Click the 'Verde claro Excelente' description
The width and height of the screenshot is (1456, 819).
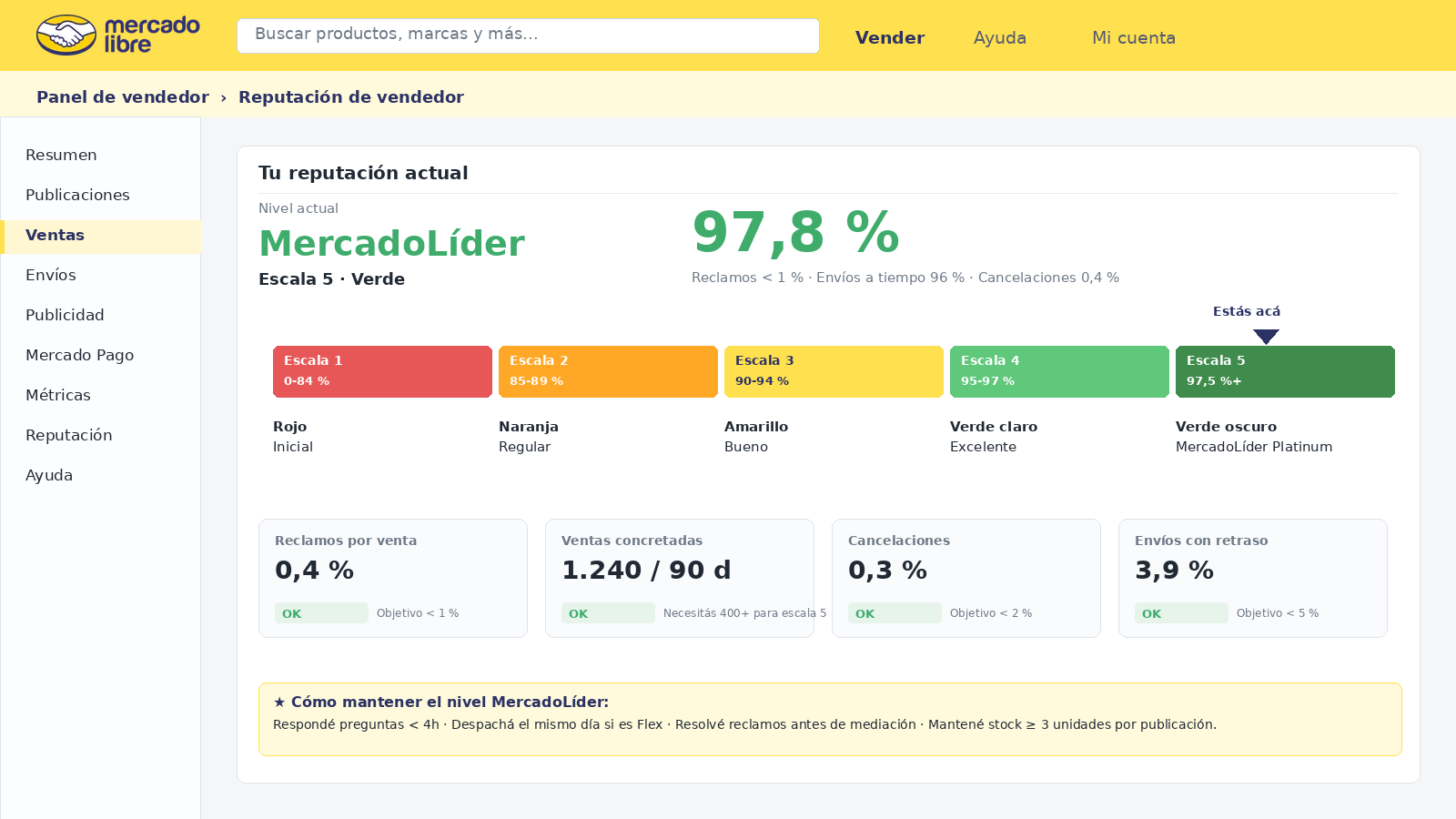(994, 437)
